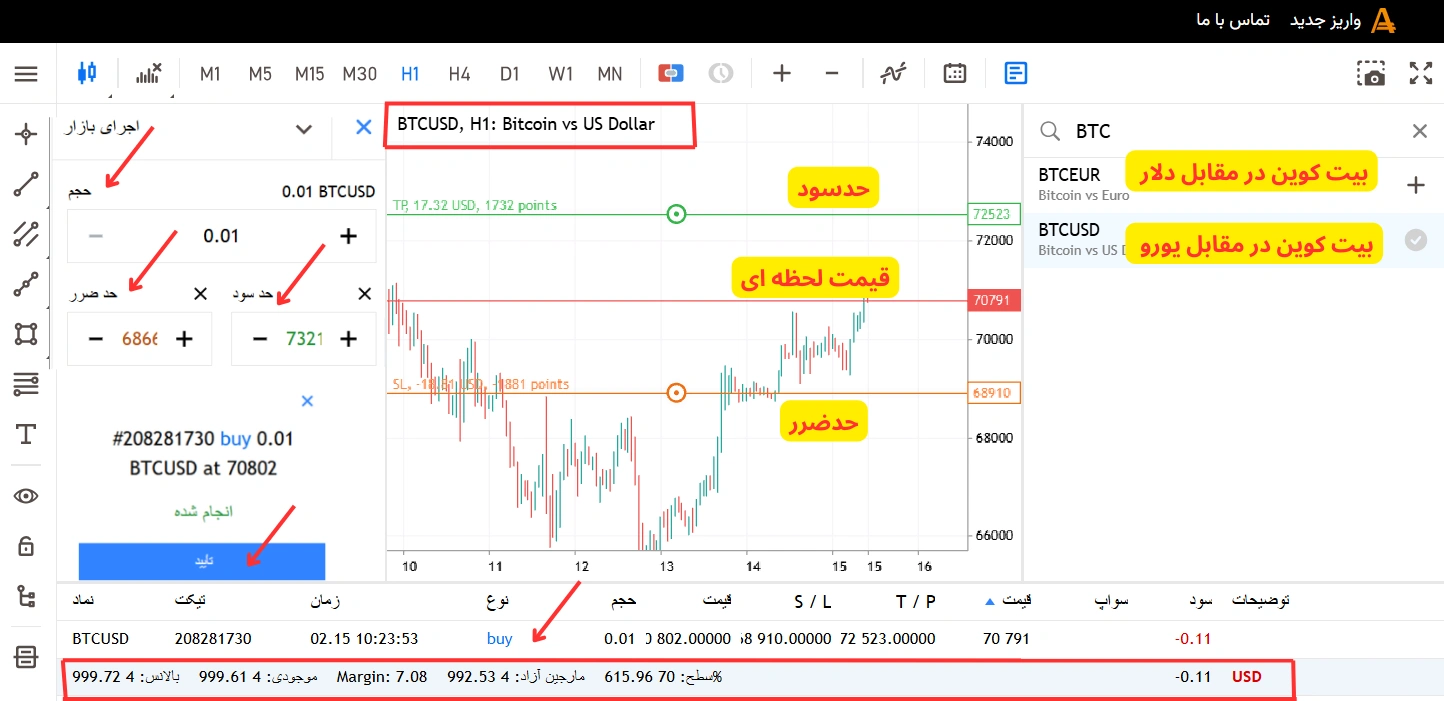This screenshot has height=701, width=1444.
Task: Decrease volume with minus button
Action: [x=96, y=236]
